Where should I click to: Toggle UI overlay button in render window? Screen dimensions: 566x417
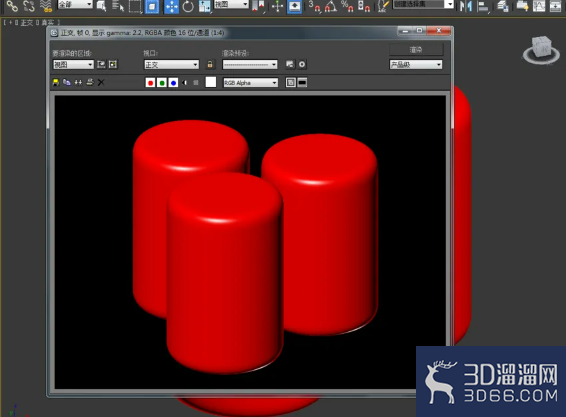tap(291, 83)
